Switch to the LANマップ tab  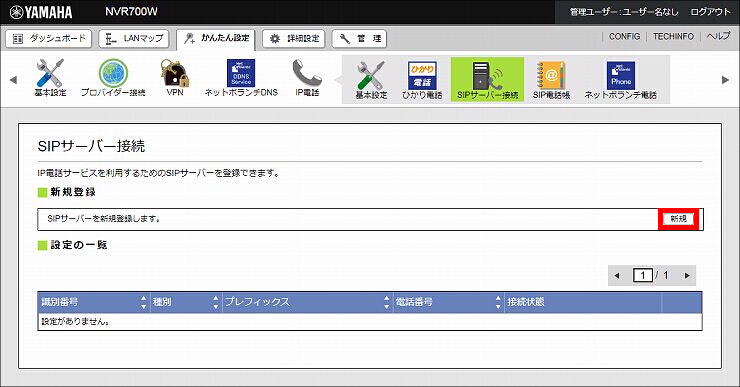point(134,39)
